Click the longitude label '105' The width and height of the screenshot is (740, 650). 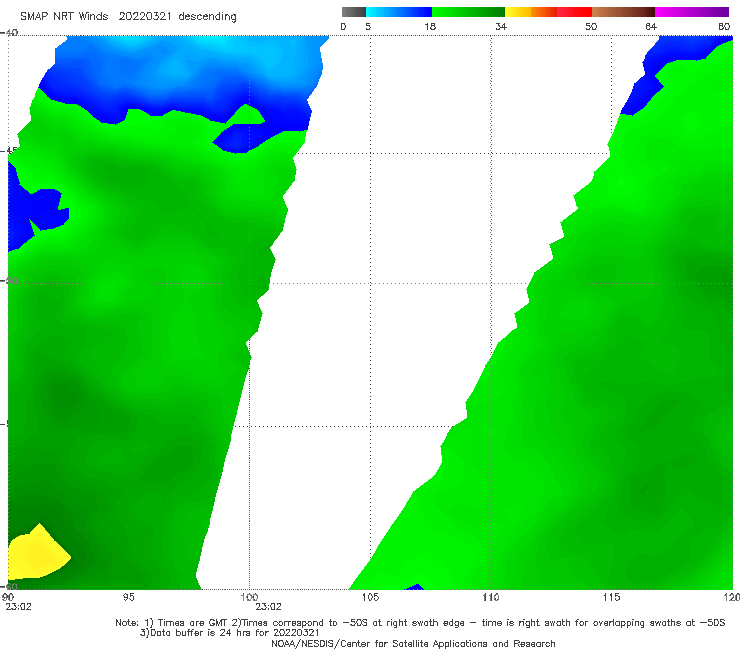pos(370,598)
